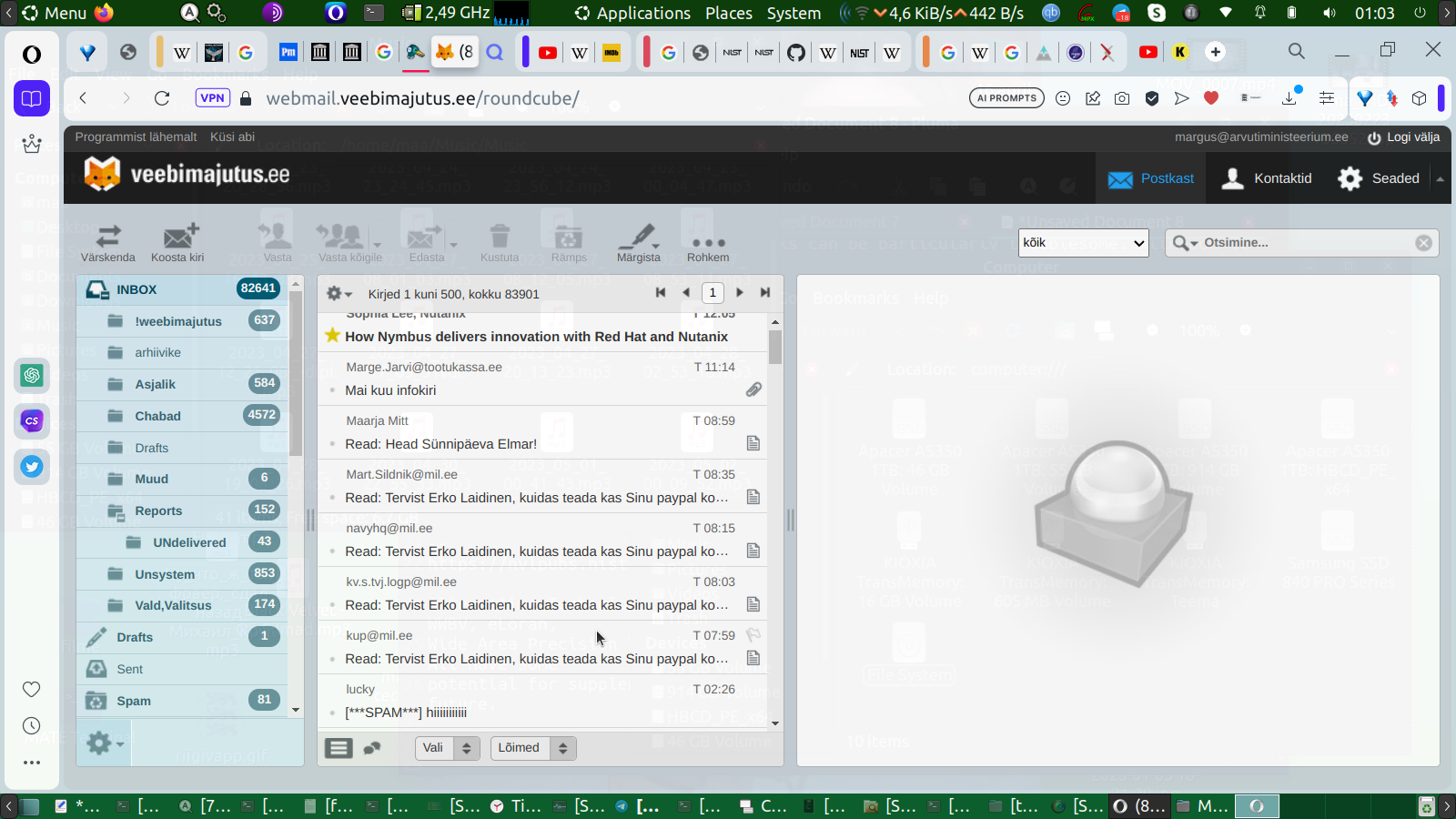
Task: Open the Lõimed threads dropdown
Action: pos(533,748)
